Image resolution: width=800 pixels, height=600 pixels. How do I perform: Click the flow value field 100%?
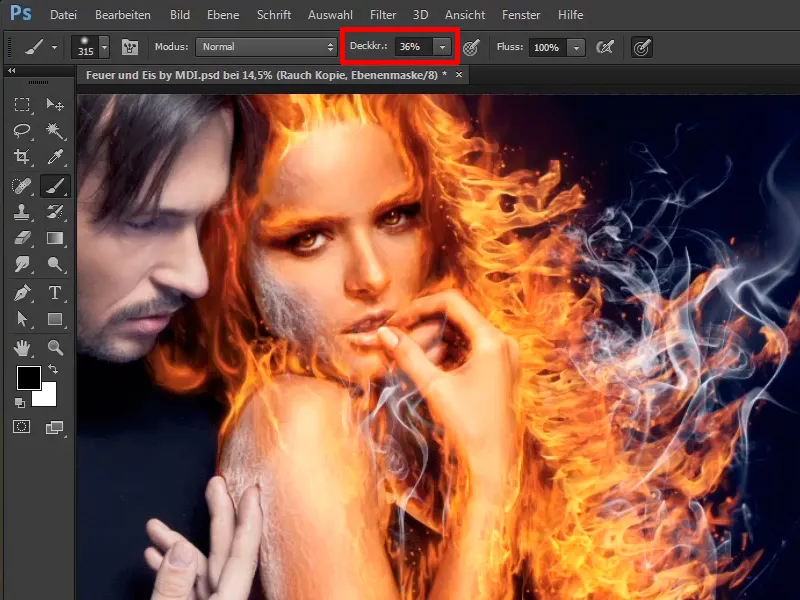(x=547, y=47)
